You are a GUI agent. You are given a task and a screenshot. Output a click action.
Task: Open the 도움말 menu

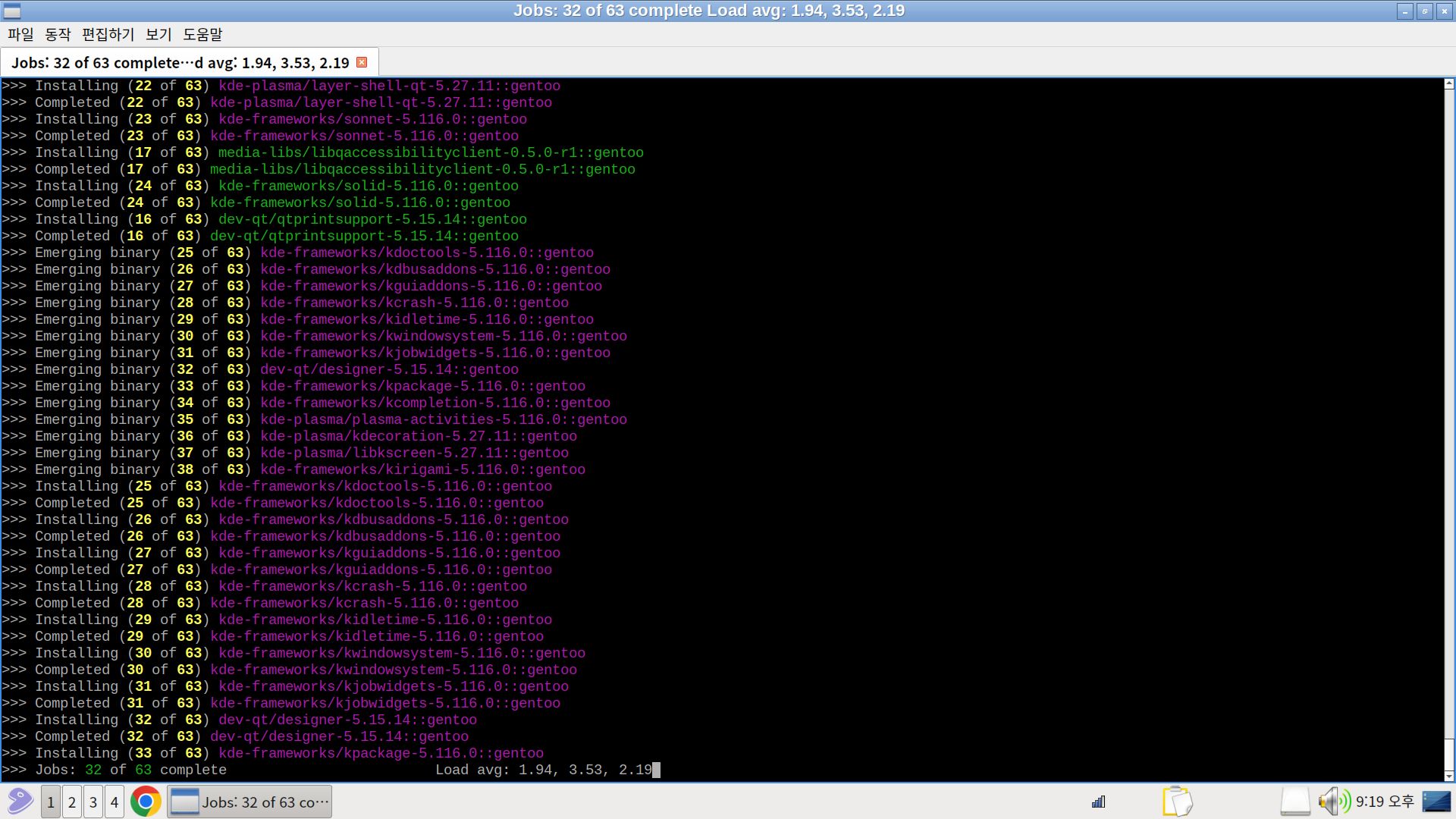click(x=202, y=34)
